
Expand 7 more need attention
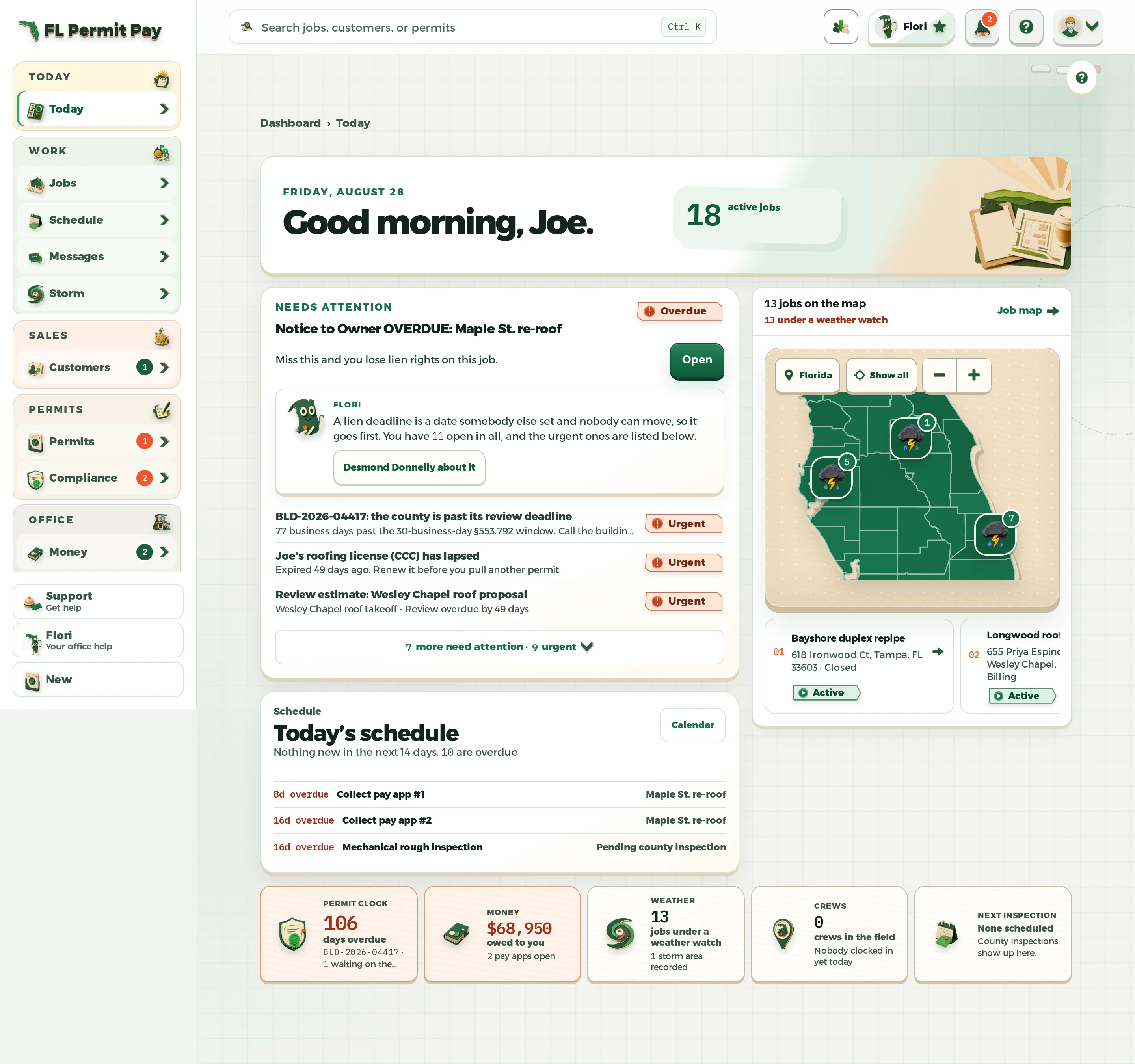point(500,647)
